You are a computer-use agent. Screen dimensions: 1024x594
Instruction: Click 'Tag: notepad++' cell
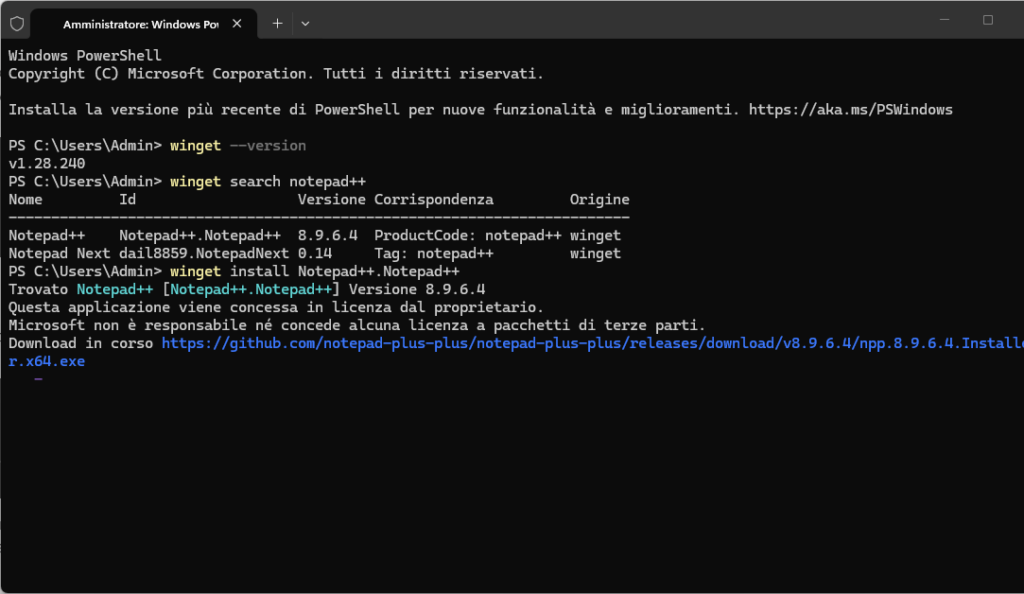434,253
